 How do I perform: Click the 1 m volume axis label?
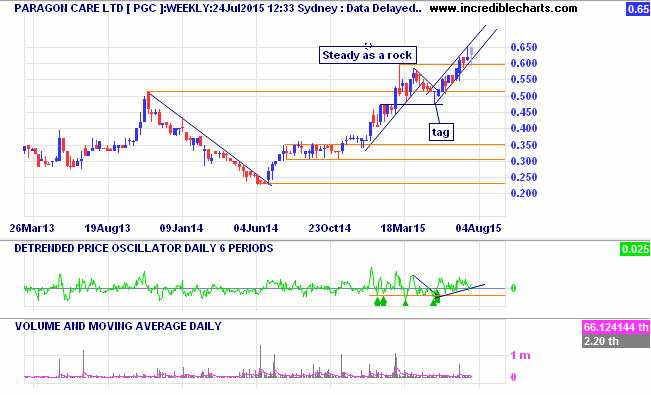[x=520, y=356]
